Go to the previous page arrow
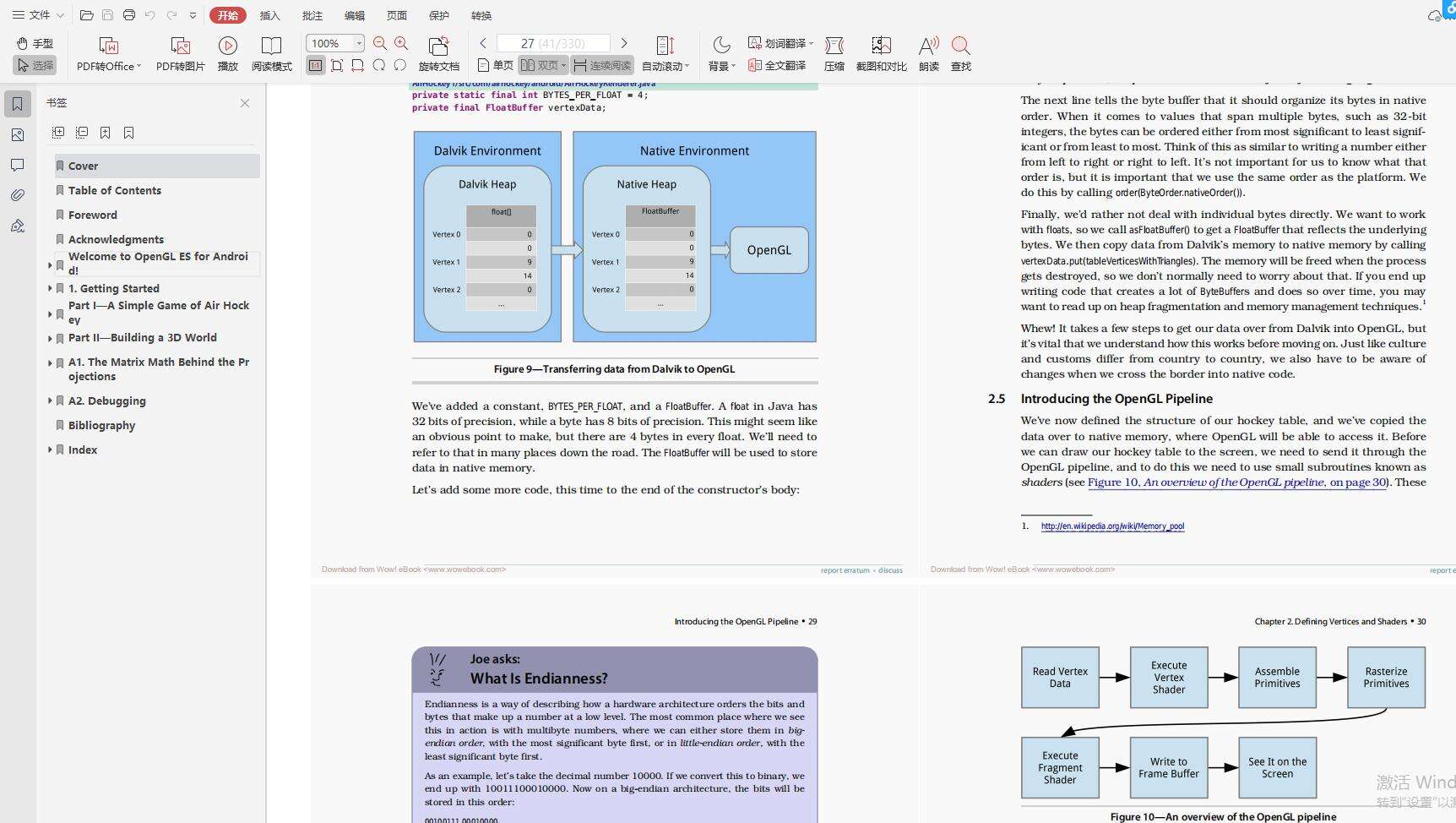Screen dimensions: 1456x823 coord(483,43)
